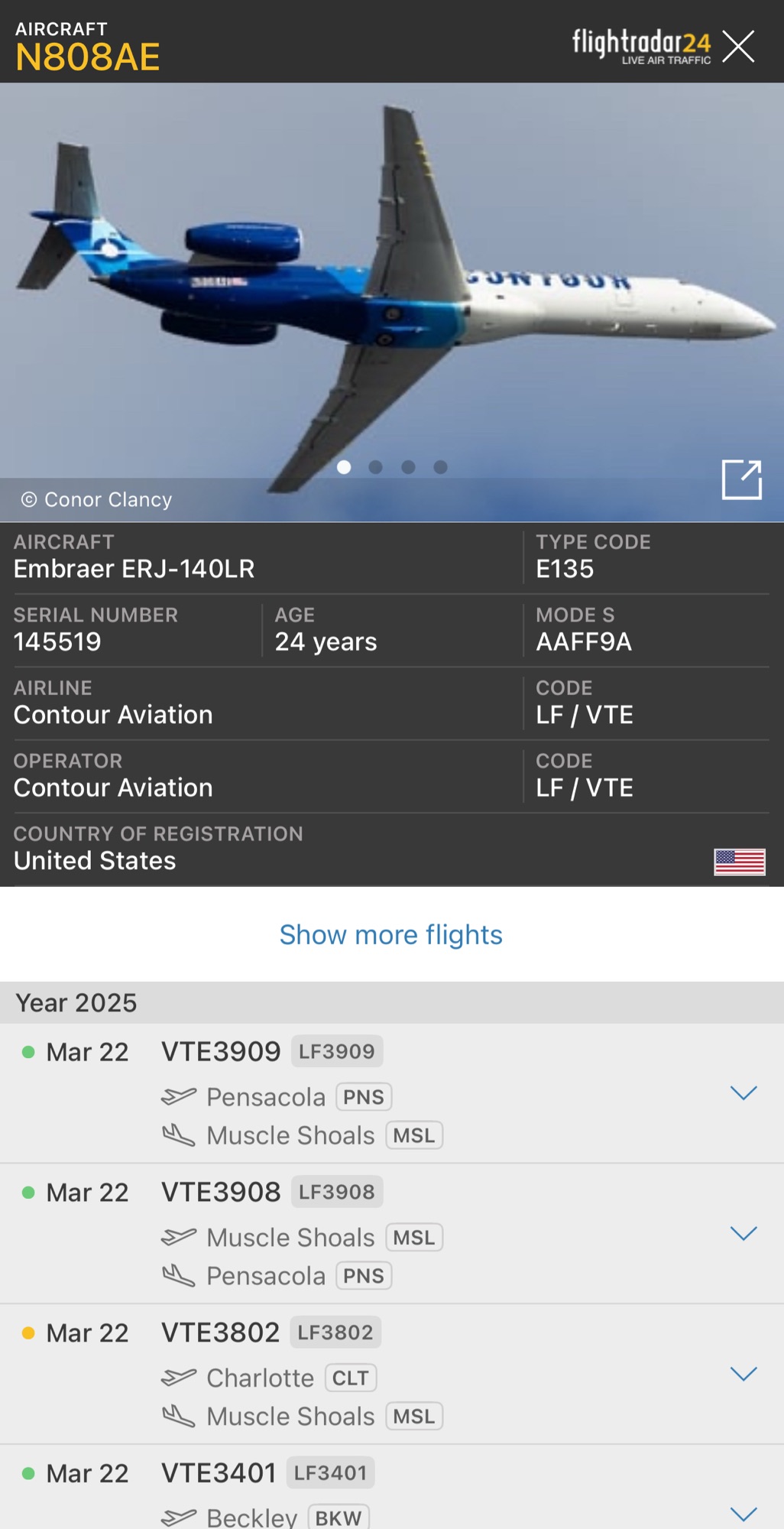The image size is (784, 1529).
Task: Tap the departure icon beside Pensacola on VTE3909
Action: click(179, 1097)
